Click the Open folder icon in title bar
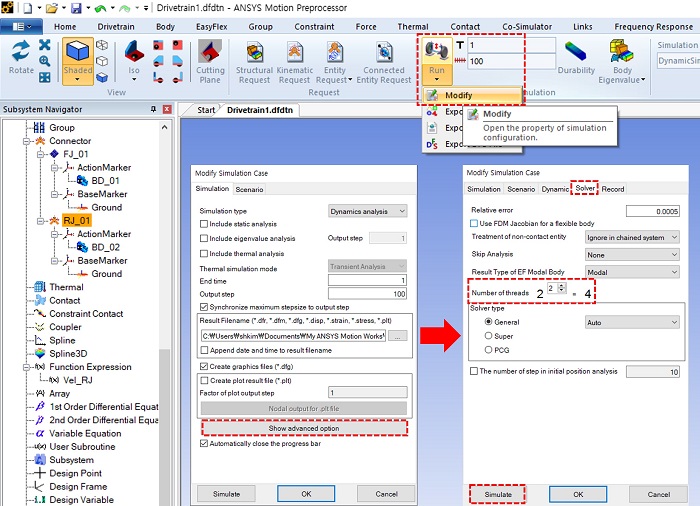700x506 pixels. (52, 8)
